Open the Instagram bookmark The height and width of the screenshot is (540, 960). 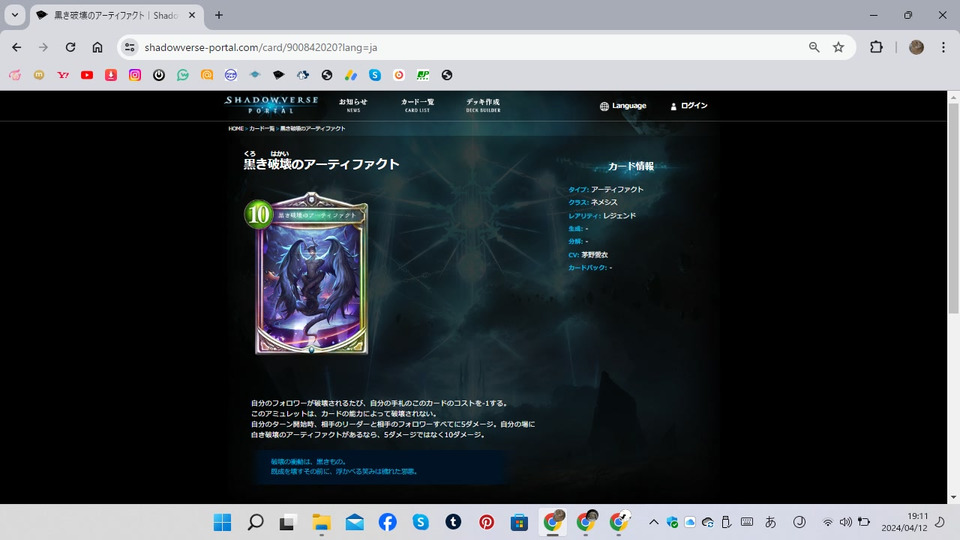(135, 75)
